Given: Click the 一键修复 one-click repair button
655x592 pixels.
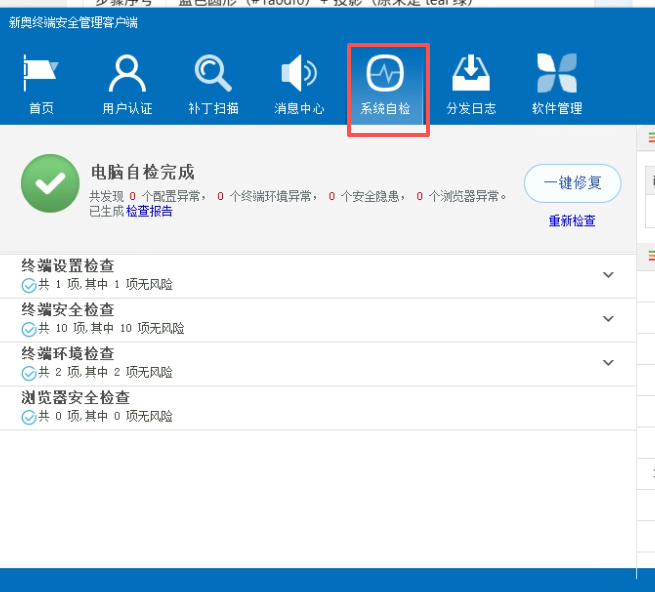Looking at the screenshot, I should pos(573,183).
